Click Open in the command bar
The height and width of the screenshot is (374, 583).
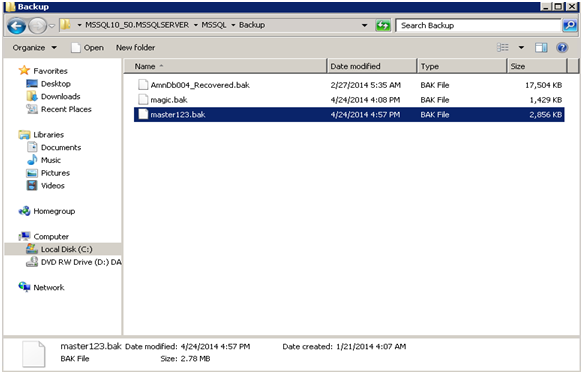88,48
